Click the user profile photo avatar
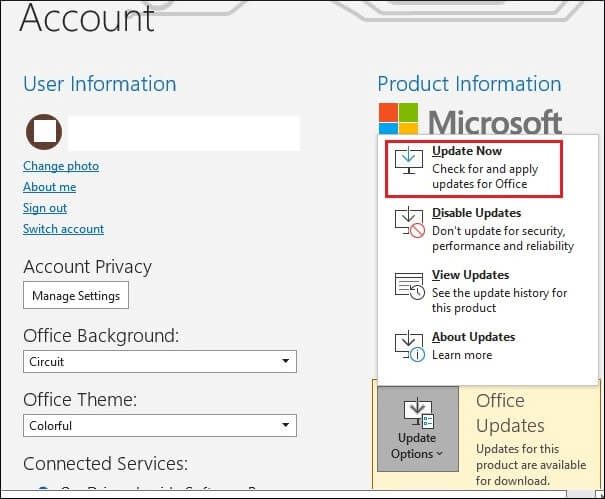The width and height of the screenshot is (605, 499). 44,132
